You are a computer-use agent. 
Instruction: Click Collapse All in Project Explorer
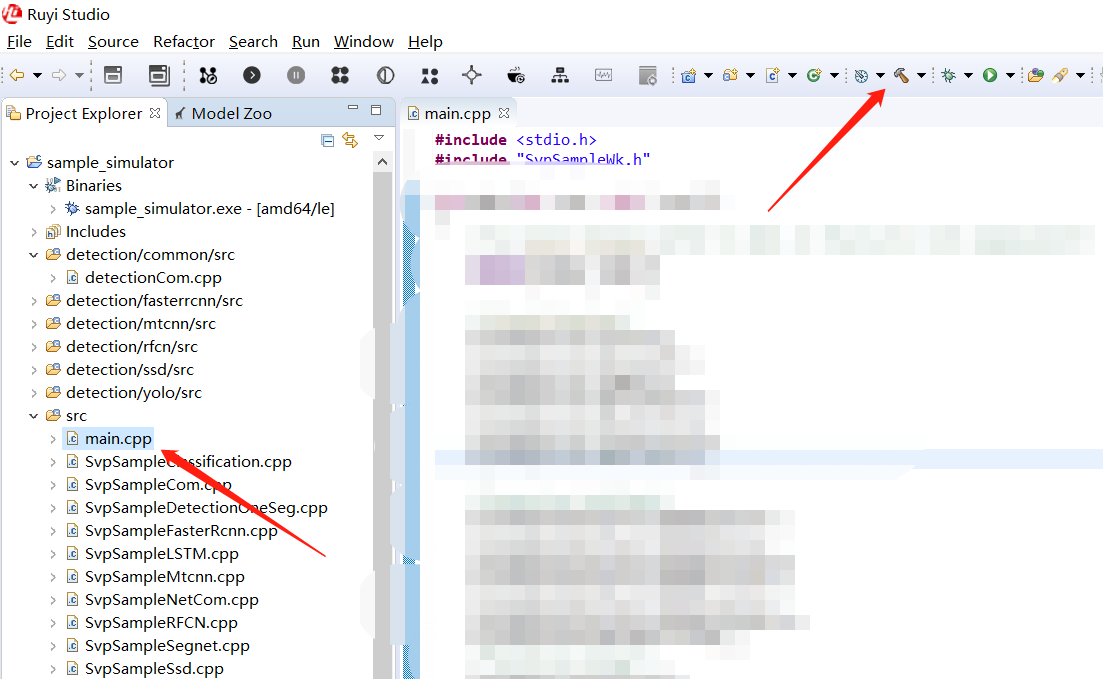[x=327, y=140]
